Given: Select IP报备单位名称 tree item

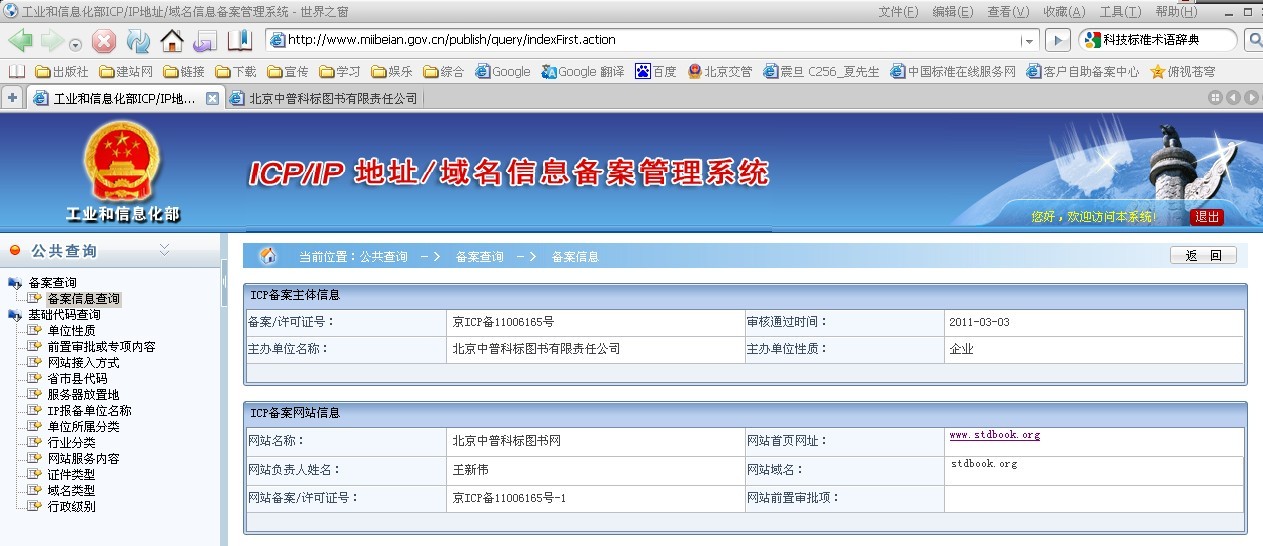Looking at the screenshot, I should (x=90, y=411).
